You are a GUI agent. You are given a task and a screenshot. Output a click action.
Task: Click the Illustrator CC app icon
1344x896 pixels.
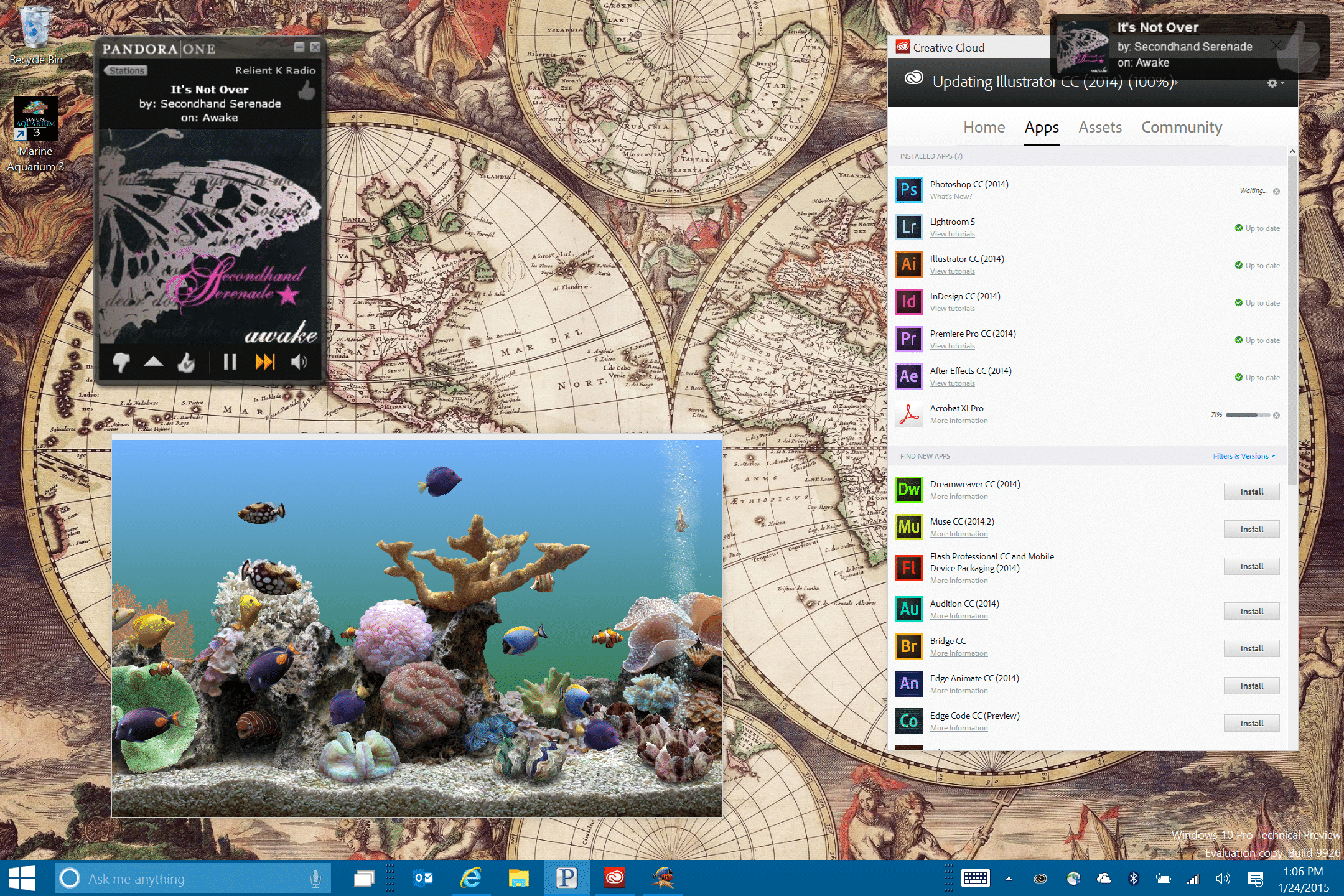pos(908,264)
